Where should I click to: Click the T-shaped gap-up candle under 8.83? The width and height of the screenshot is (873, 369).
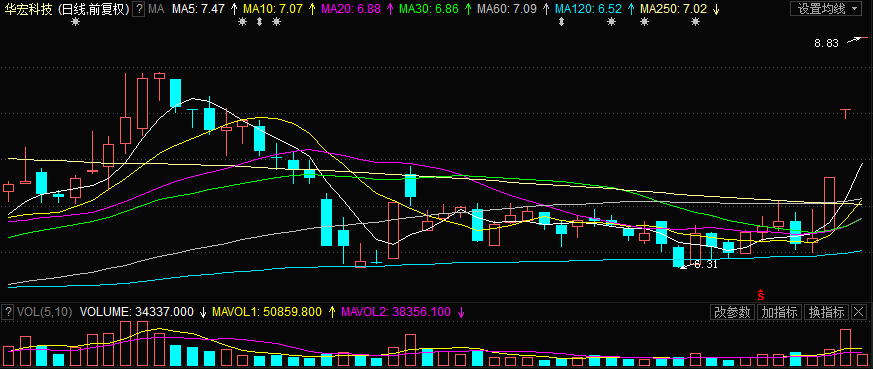846,114
